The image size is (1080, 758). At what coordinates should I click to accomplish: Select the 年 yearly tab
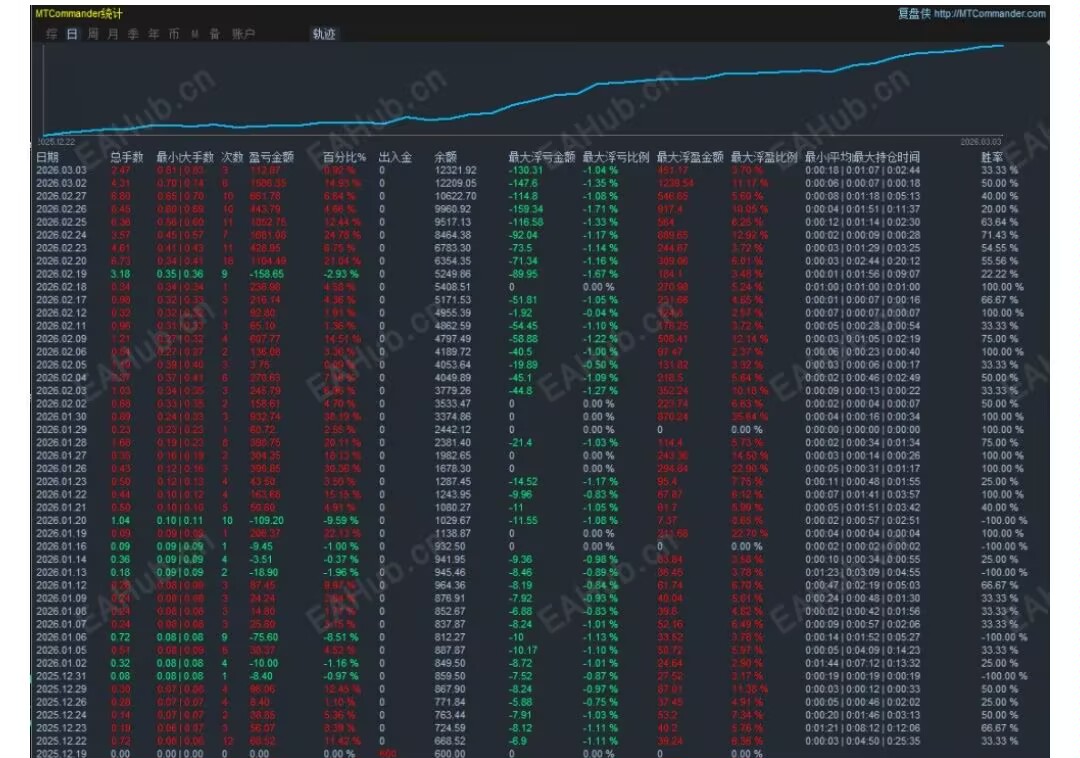click(154, 34)
